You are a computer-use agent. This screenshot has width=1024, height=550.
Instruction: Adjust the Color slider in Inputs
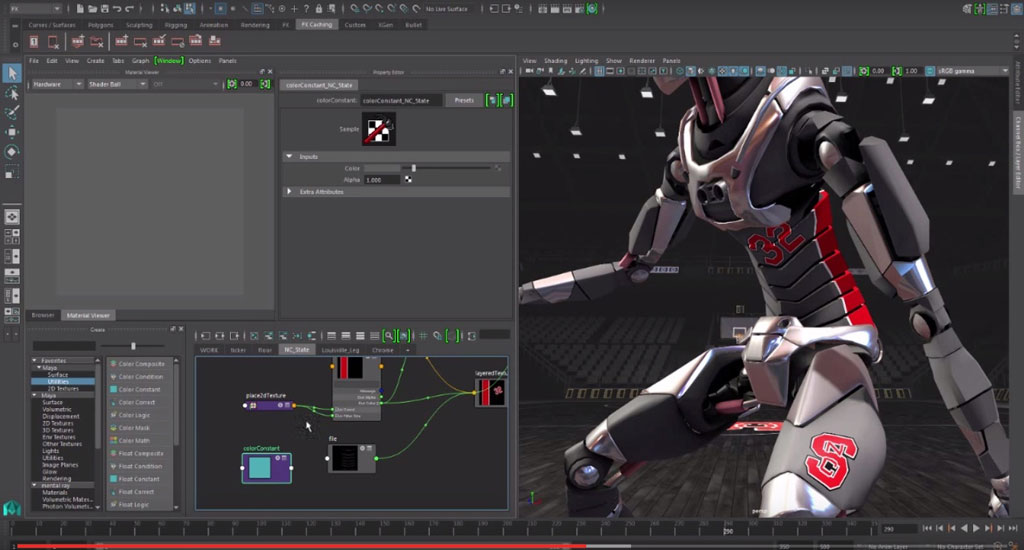pyautogui.click(x=414, y=168)
